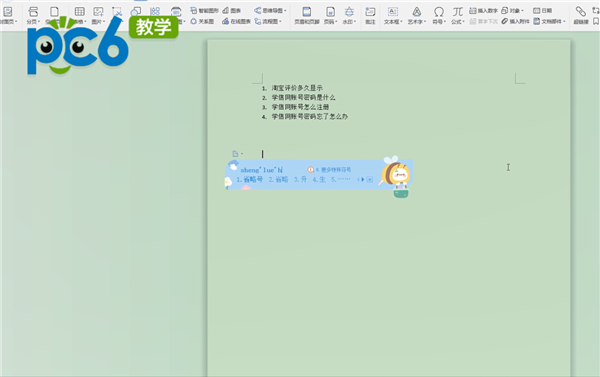Image resolution: width=600 pixels, height=377 pixels.
Task: Click the Table (表格) insert icon
Action: coord(80,11)
